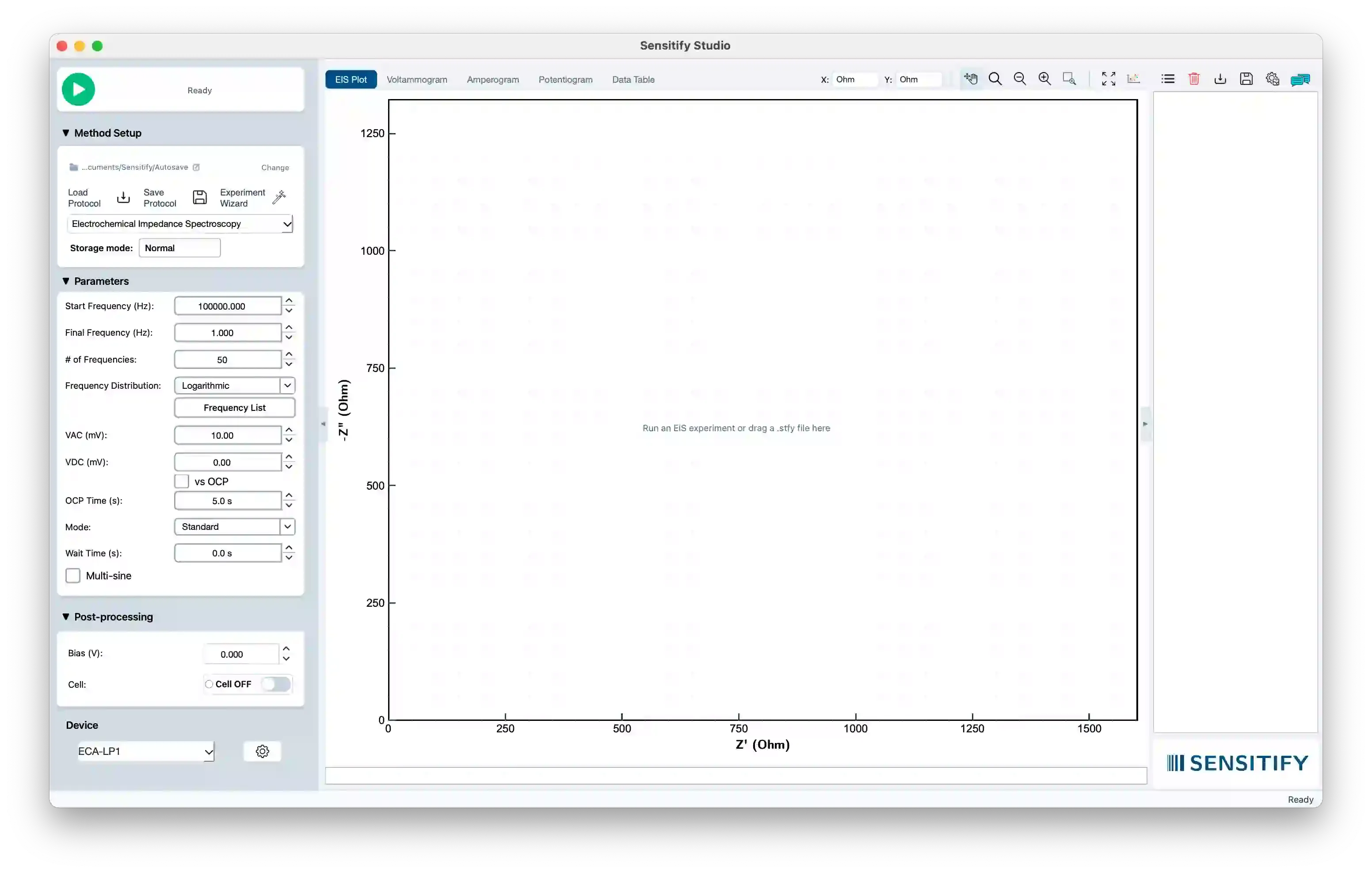Click the Load Protocol download icon
This screenshot has width=1372, height=873.
tap(123, 198)
